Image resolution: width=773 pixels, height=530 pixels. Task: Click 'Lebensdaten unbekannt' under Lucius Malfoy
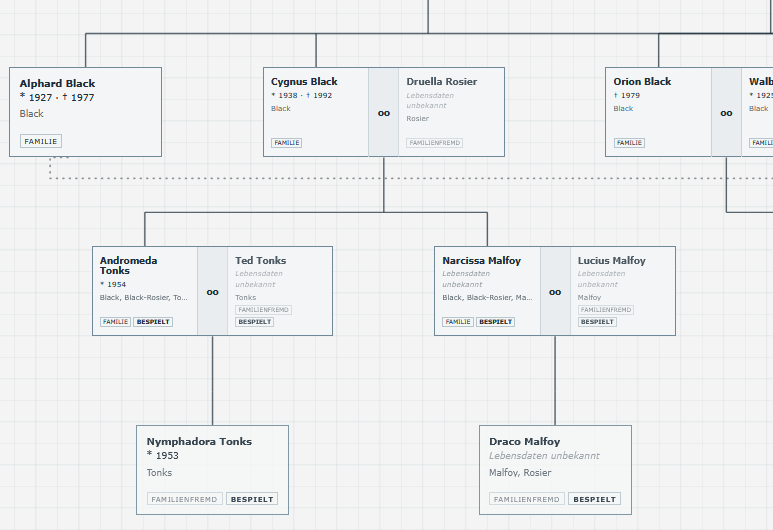pyautogui.click(x=601, y=279)
